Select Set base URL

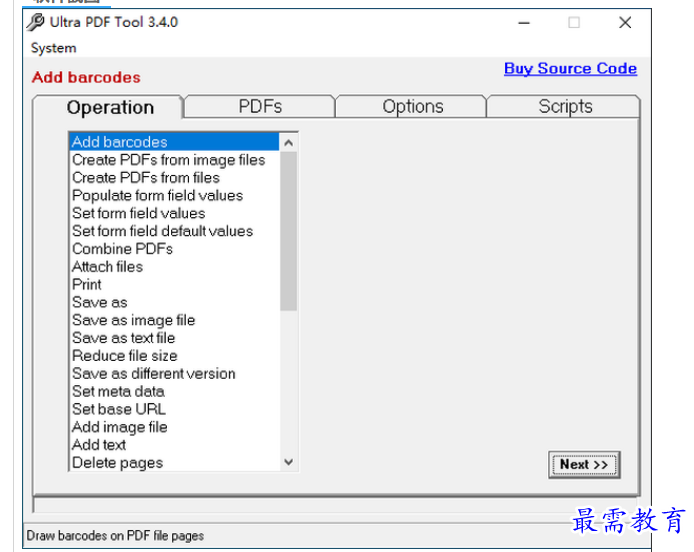(174, 409)
